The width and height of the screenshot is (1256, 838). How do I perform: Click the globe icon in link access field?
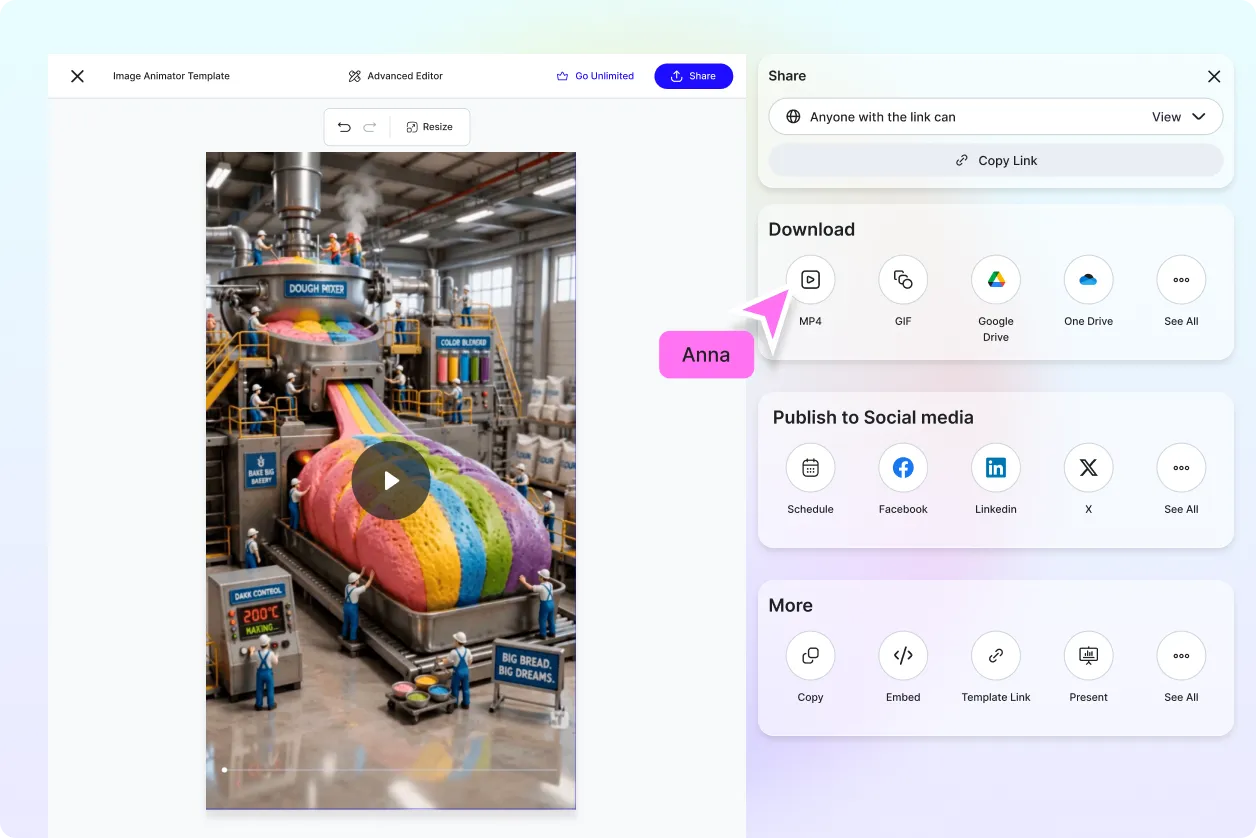click(793, 117)
